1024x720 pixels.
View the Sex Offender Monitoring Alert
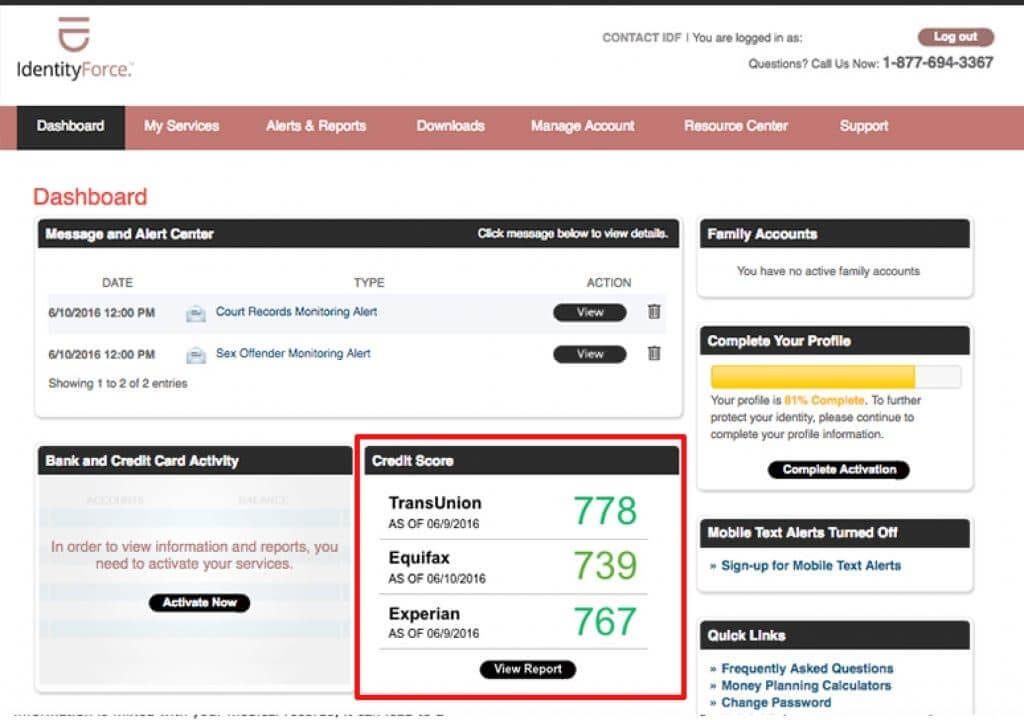[590, 354]
